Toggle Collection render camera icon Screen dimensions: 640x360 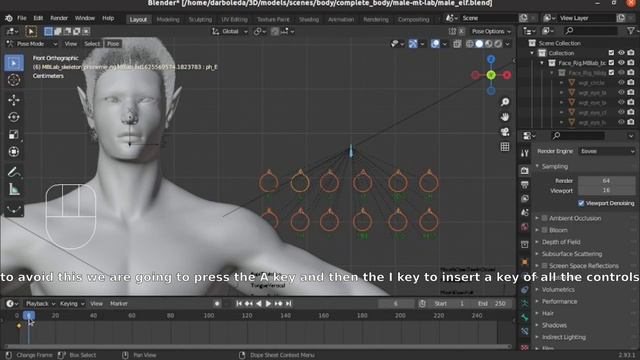pos(631,53)
